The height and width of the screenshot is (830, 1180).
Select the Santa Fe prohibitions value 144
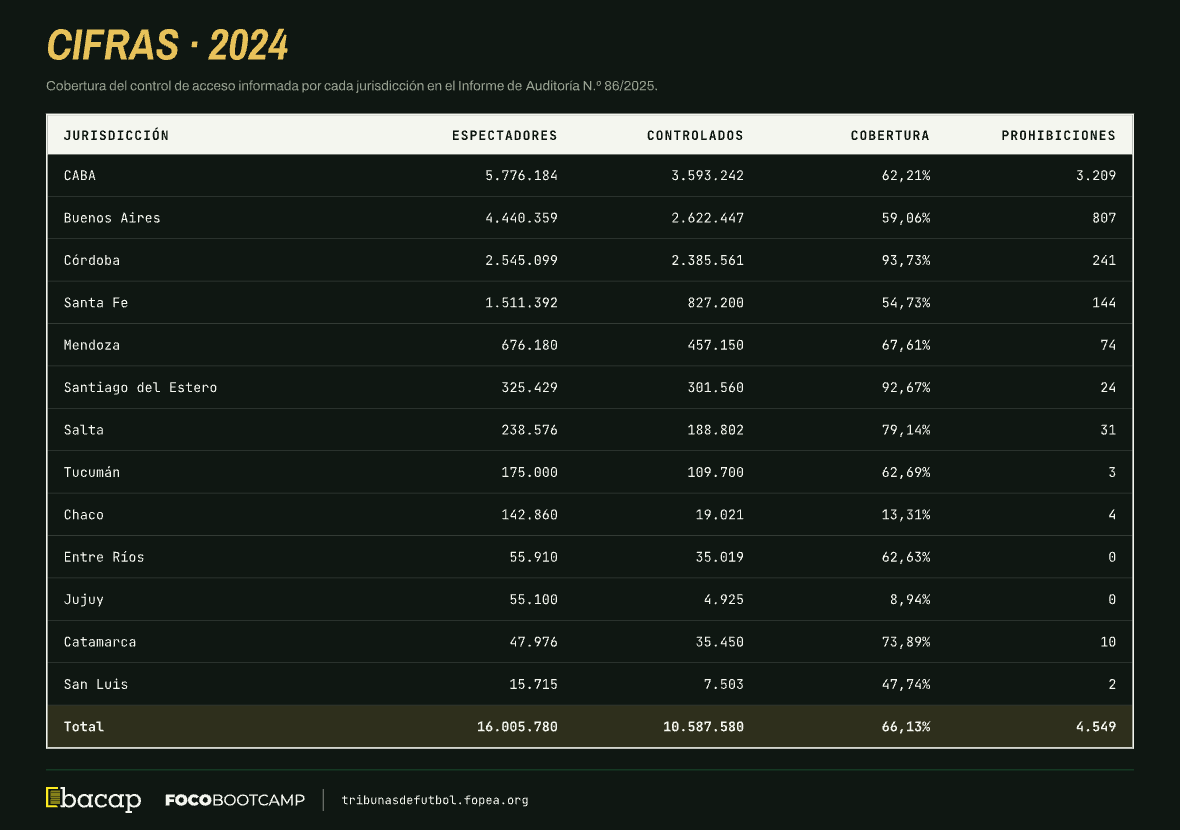(1104, 303)
